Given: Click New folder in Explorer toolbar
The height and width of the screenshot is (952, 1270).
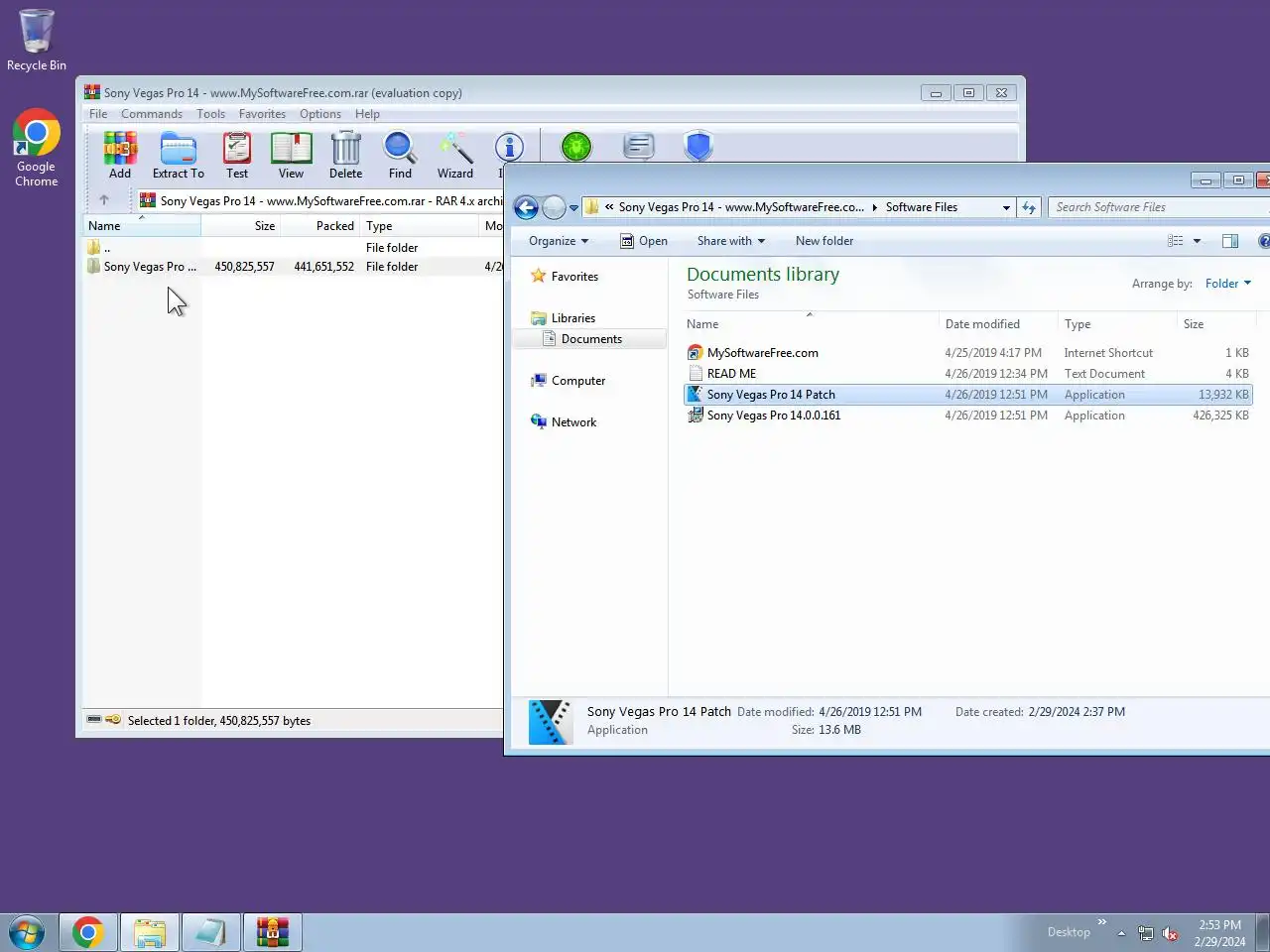Looking at the screenshot, I should pos(825,241).
